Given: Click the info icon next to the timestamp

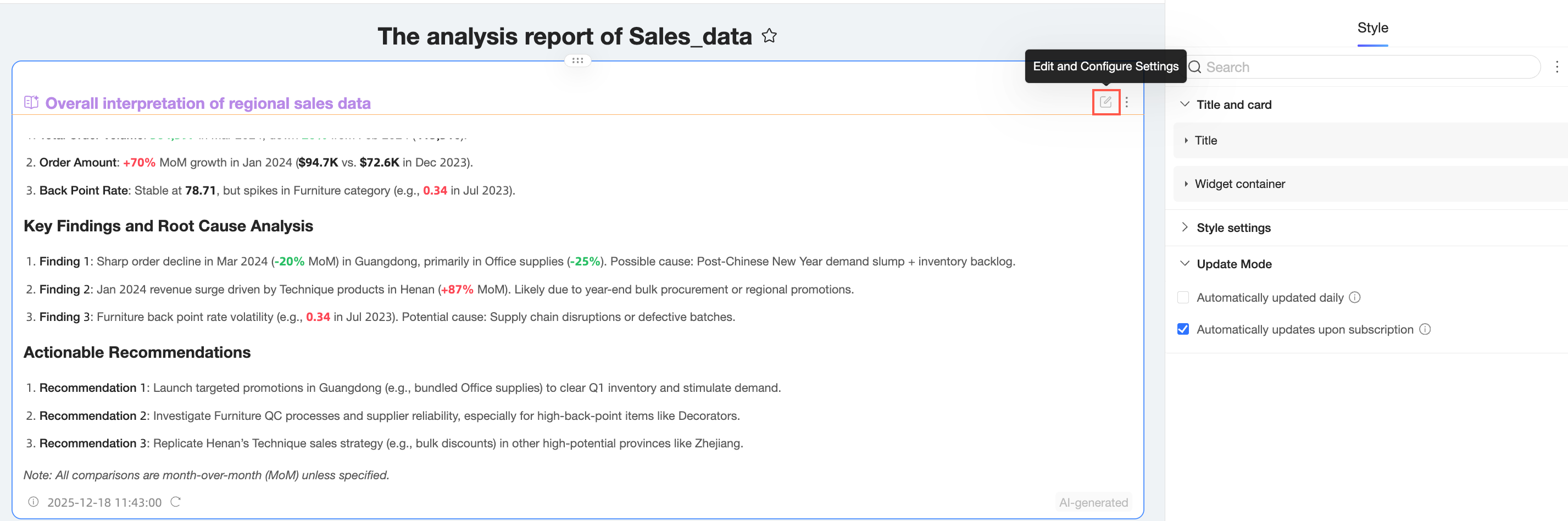Looking at the screenshot, I should 34,502.
